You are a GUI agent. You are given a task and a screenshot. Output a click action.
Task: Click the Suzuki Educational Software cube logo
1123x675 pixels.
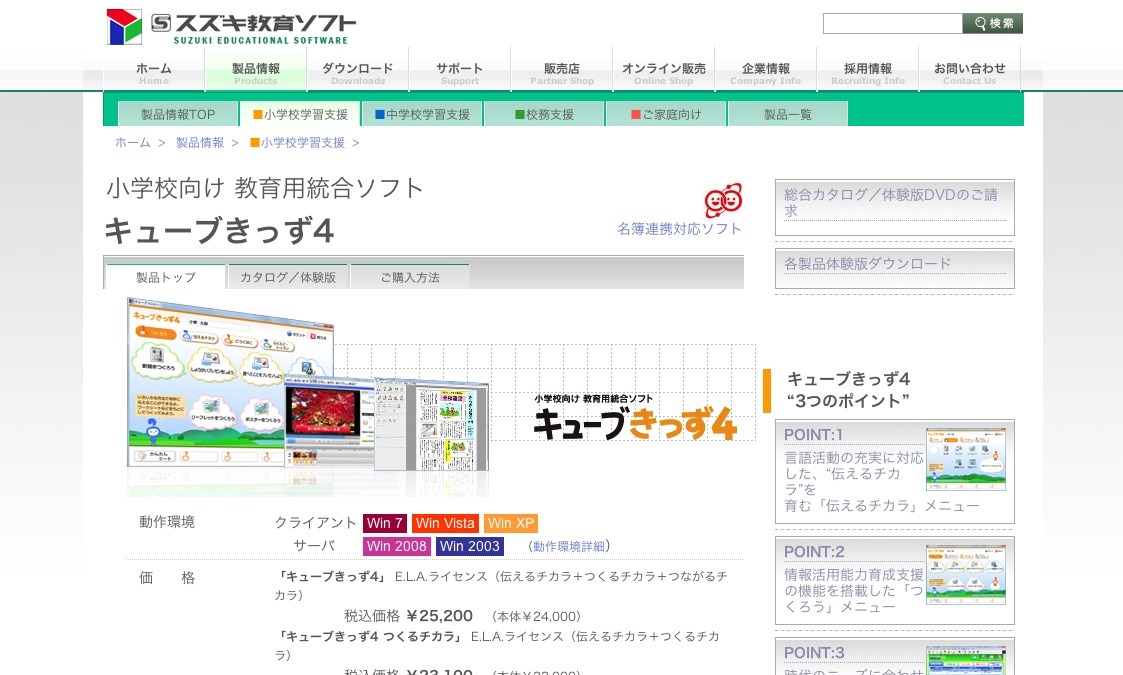coord(124,27)
